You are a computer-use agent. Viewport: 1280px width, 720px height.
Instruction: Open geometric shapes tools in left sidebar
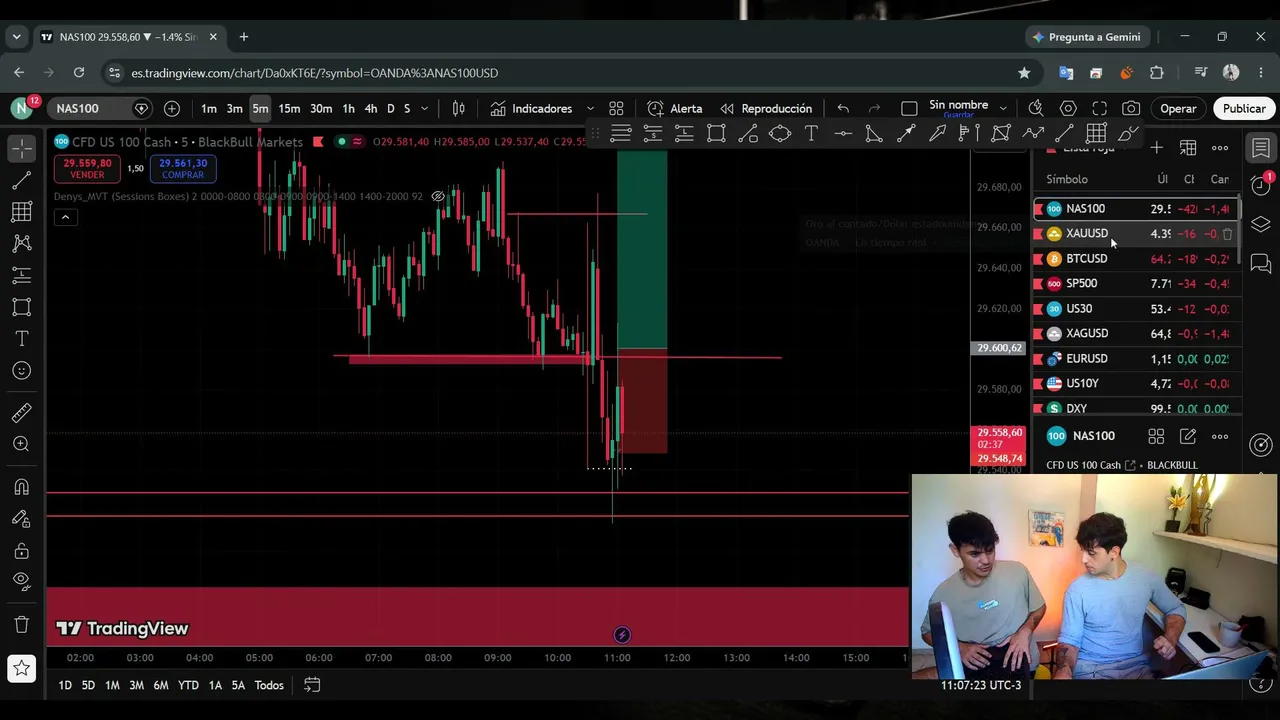click(21, 307)
